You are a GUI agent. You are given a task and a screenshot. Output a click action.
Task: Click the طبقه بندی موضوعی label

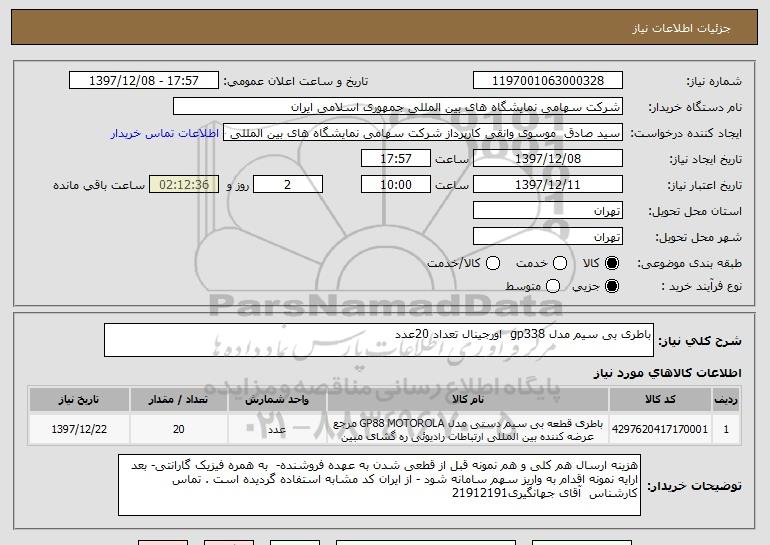coord(689,264)
